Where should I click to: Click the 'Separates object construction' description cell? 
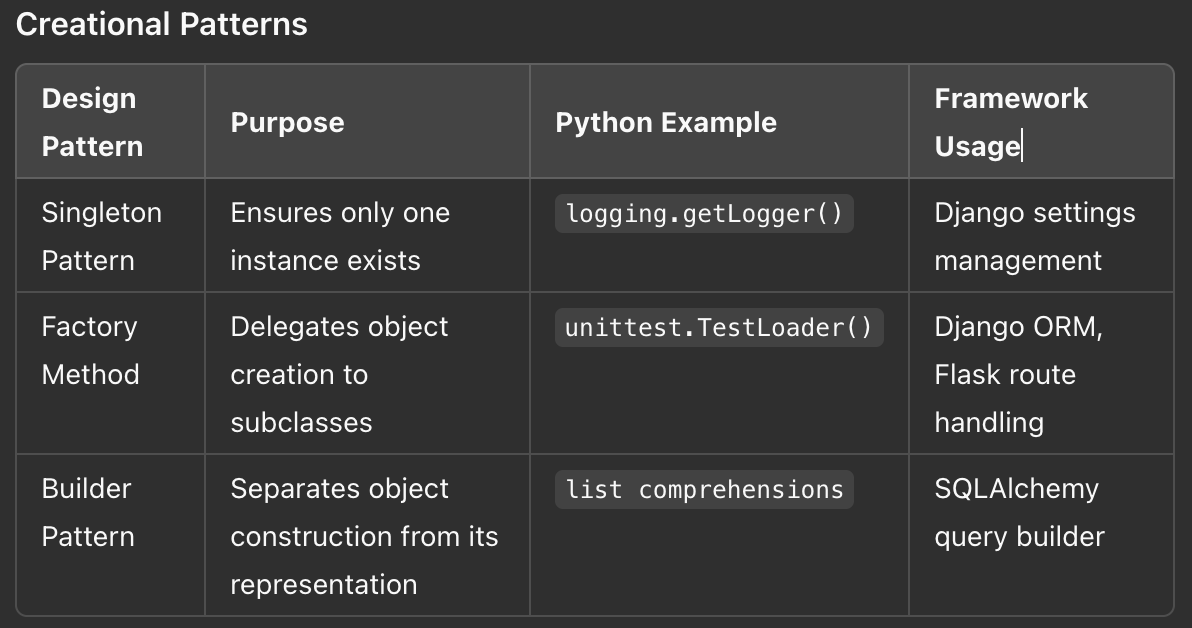coord(367,535)
